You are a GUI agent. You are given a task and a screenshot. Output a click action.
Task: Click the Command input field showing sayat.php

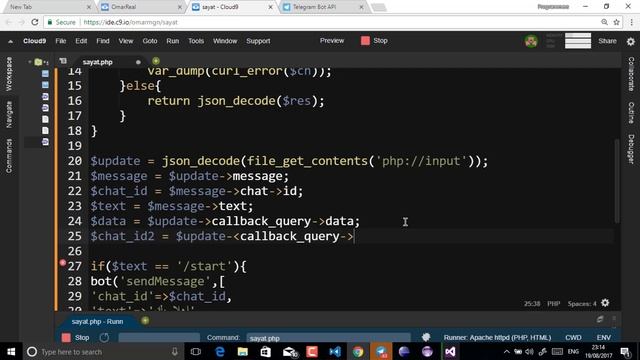(328, 338)
